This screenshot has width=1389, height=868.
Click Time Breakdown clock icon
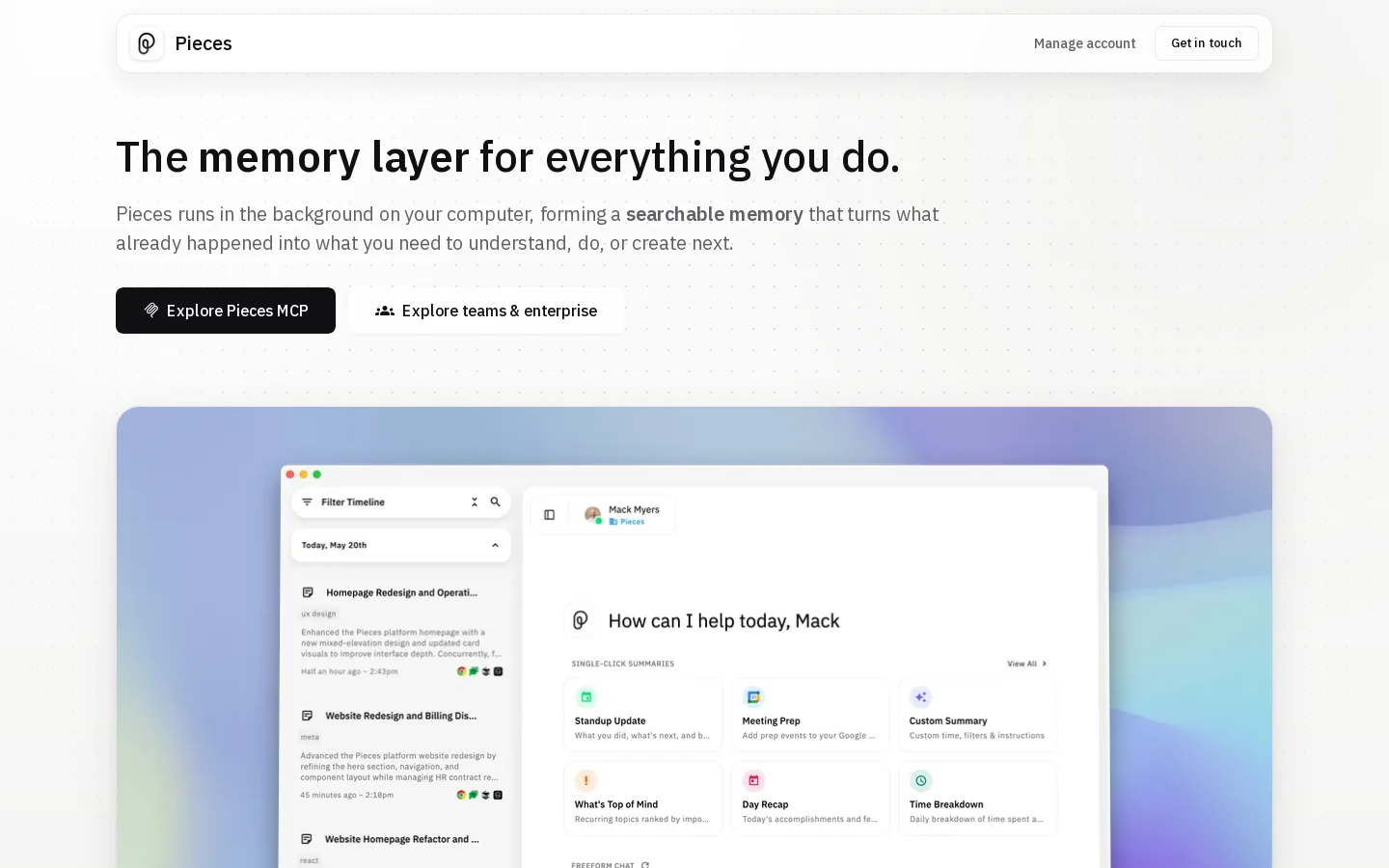click(x=920, y=780)
